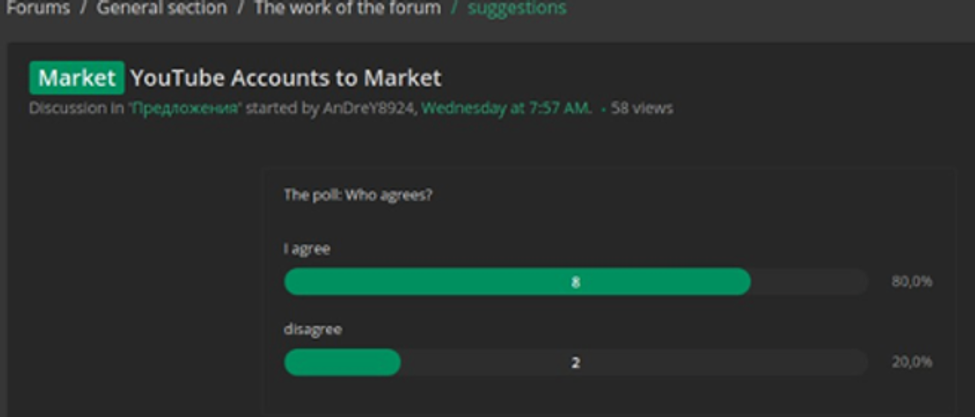Open the 'Предложения' forum link
977x418 pixels.
point(184,108)
